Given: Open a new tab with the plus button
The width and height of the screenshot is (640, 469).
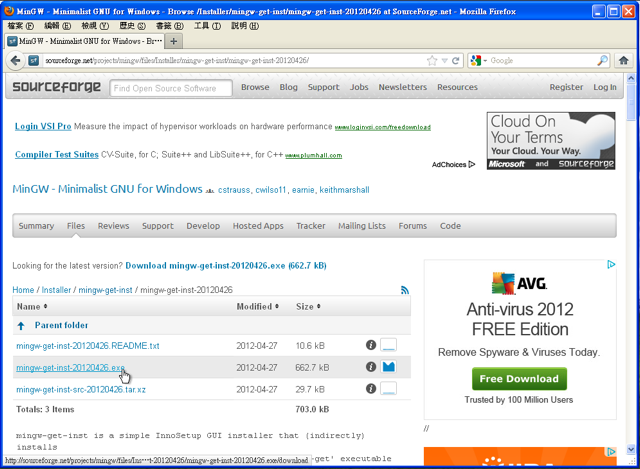Looking at the screenshot, I should [173, 41].
